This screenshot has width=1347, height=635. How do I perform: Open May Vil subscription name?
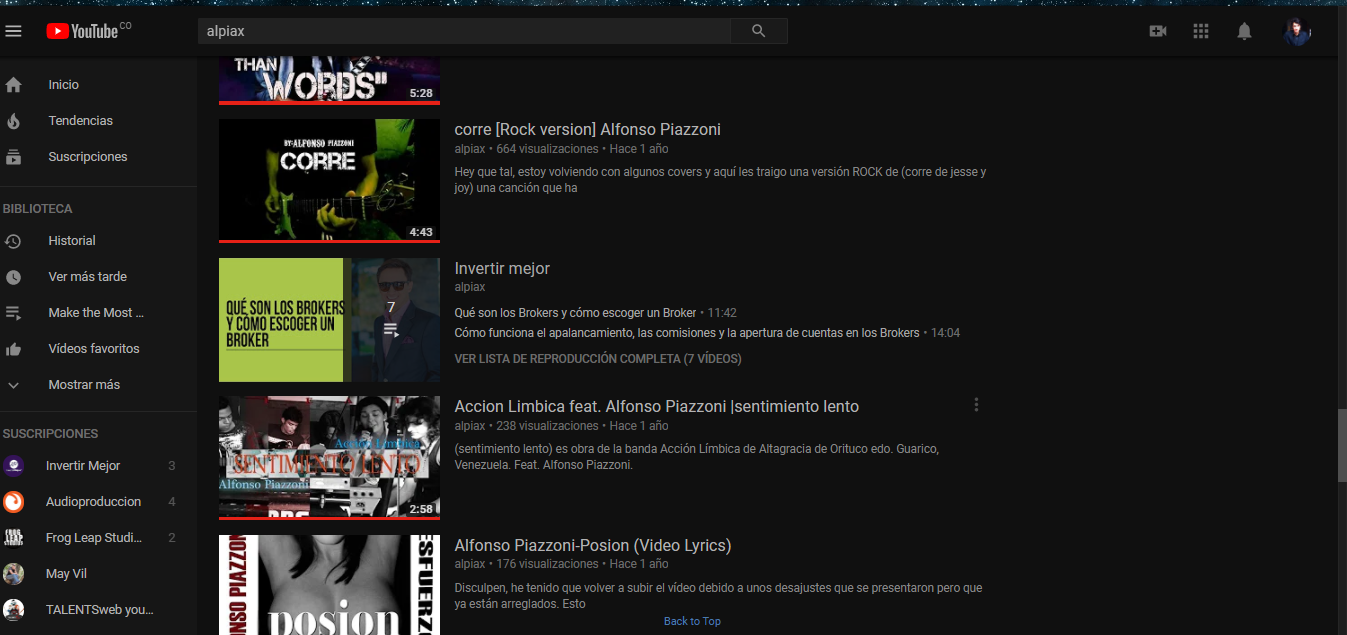tap(65, 574)
